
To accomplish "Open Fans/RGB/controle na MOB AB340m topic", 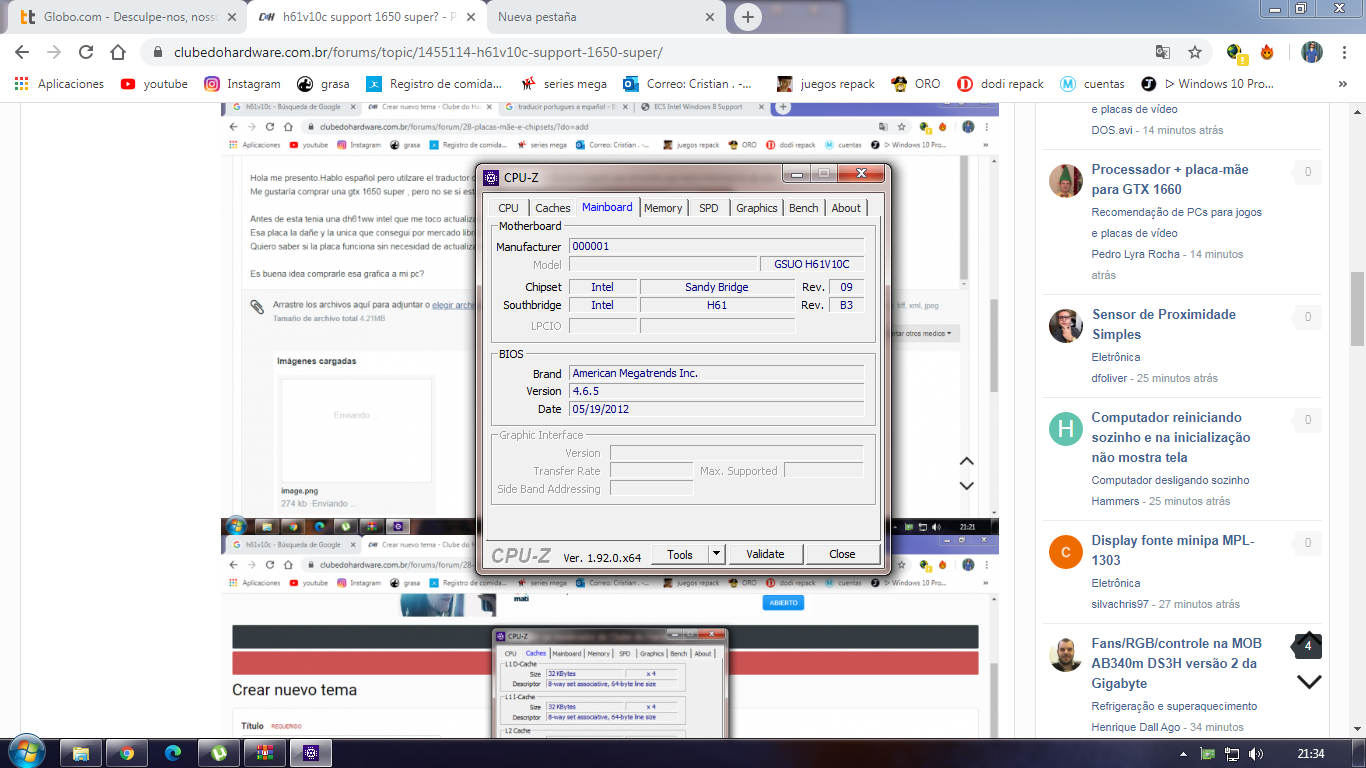I will pos(1176,663).
